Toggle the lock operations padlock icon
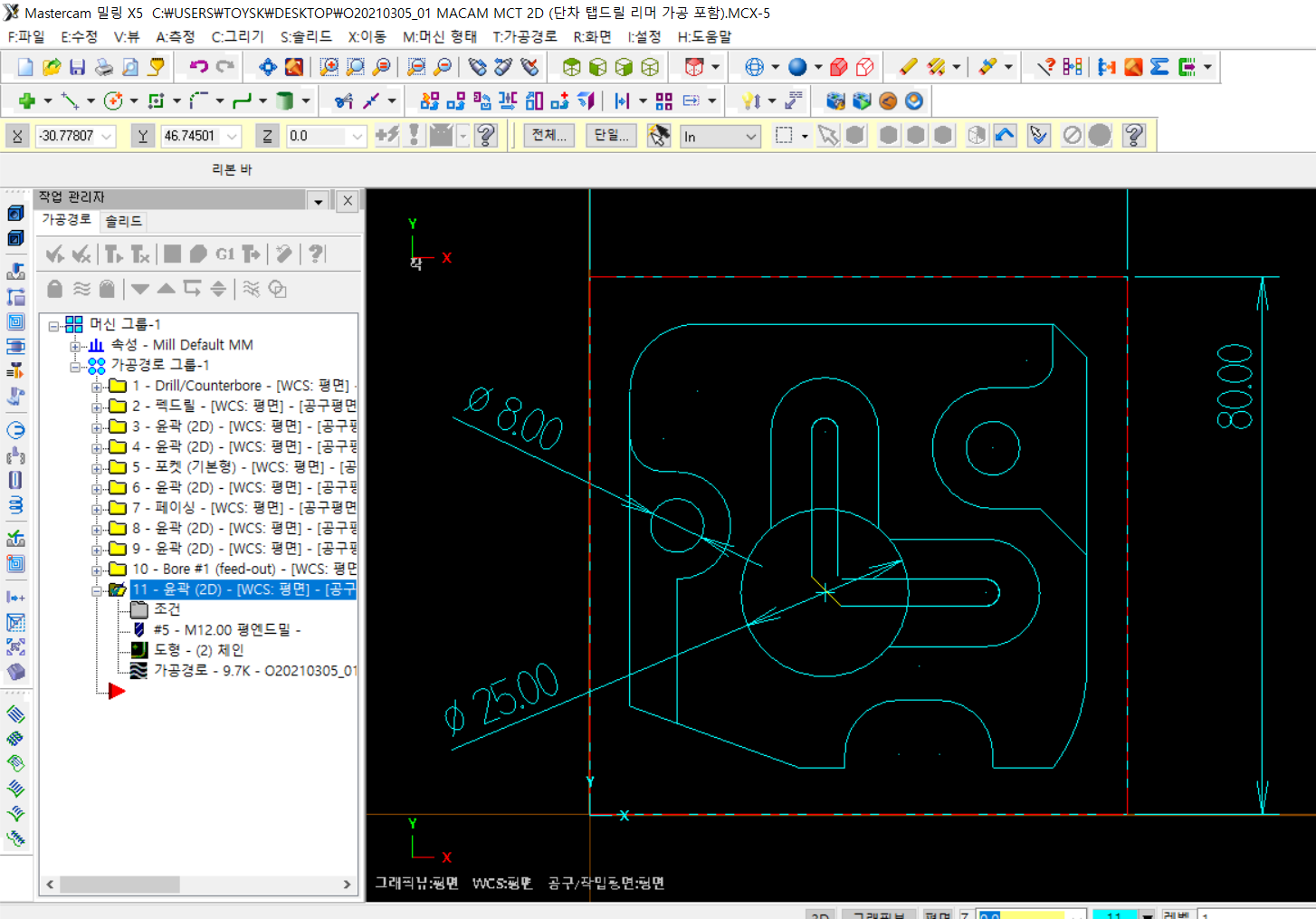Screen dimensions: 1316x919 [55, 289]
